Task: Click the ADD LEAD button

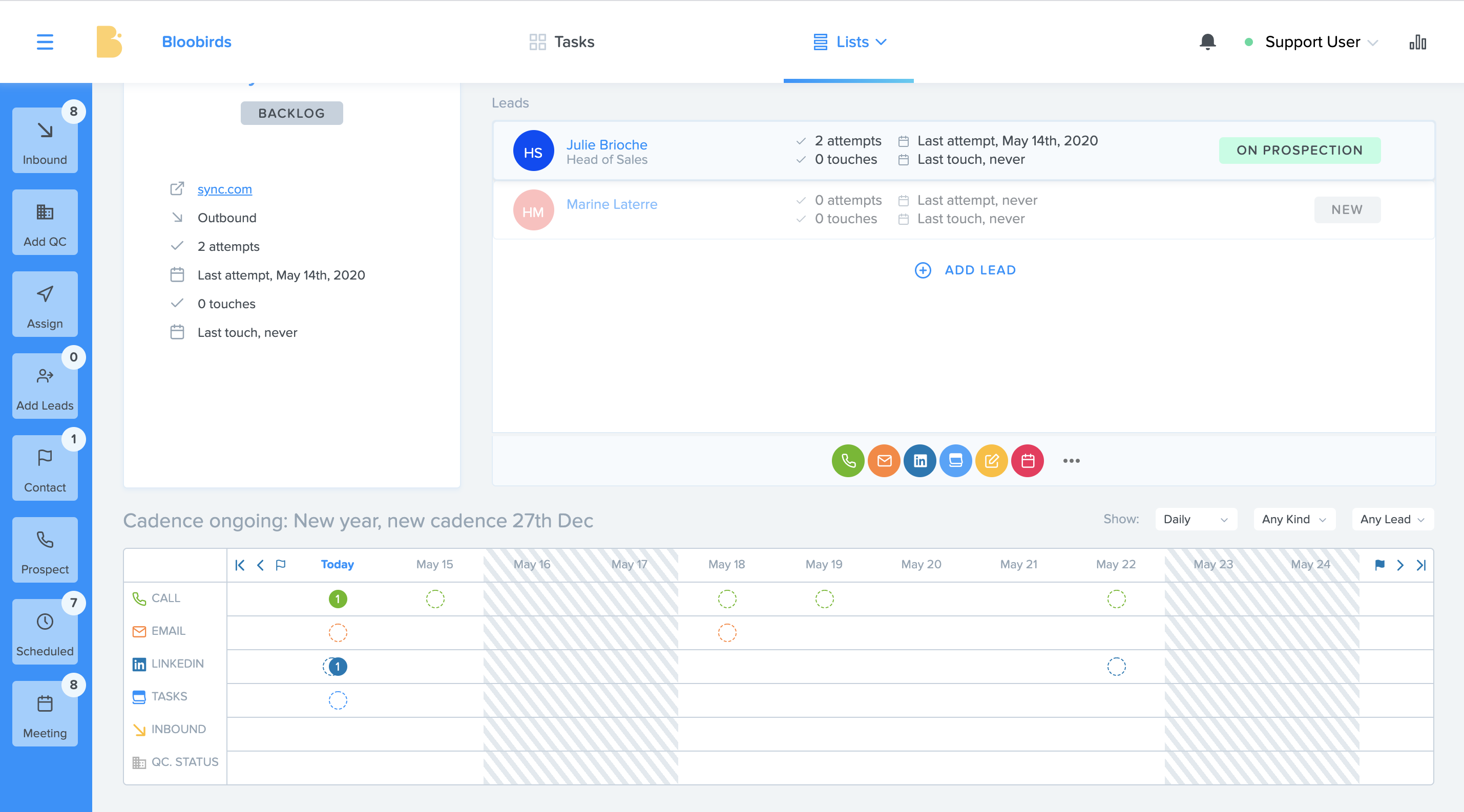Action: click(965, 270)
